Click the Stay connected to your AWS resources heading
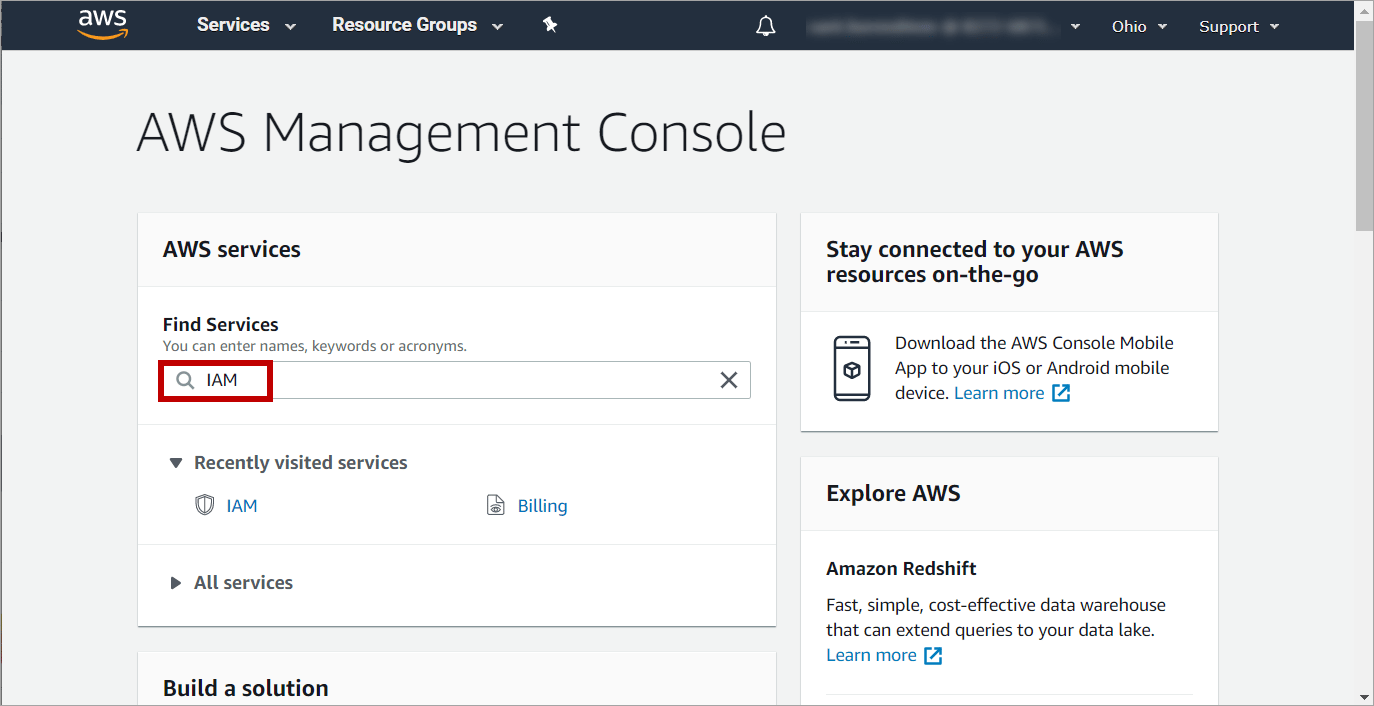The height and width of the screenshot is (706, 1374). pos(975,261)
